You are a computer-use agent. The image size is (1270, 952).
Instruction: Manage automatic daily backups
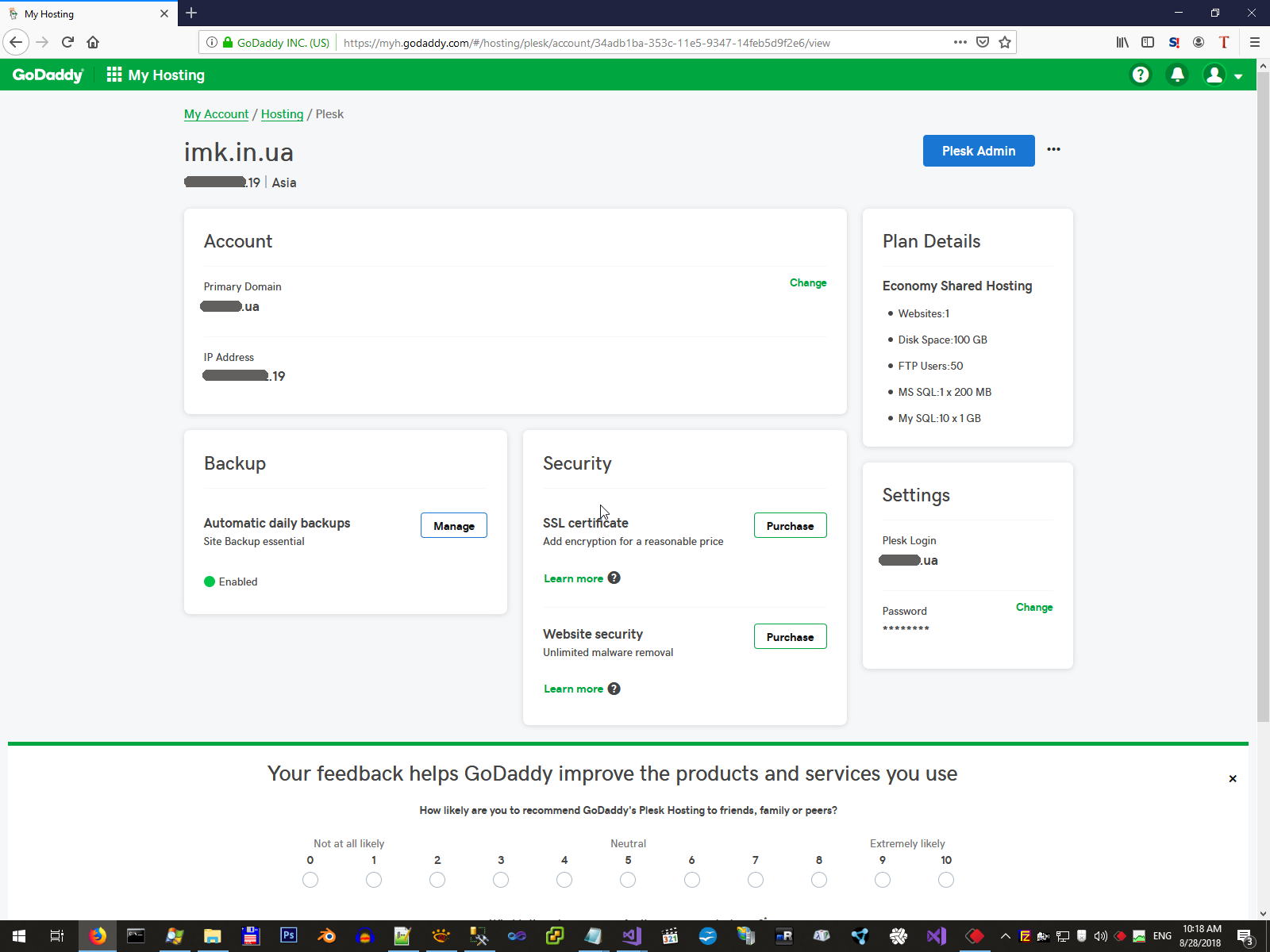click(454, 525)
